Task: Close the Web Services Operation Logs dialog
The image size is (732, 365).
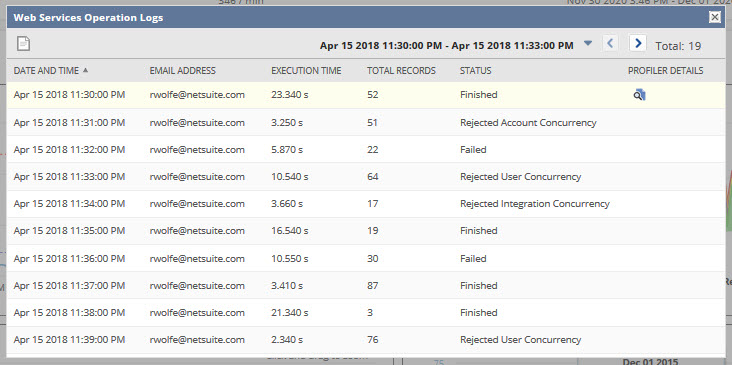Action: pyautogui.click(x=715, y=17)
